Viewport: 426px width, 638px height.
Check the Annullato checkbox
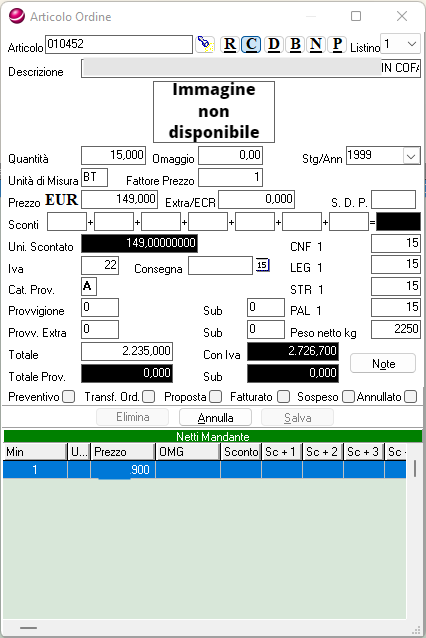tap(411, 396)
